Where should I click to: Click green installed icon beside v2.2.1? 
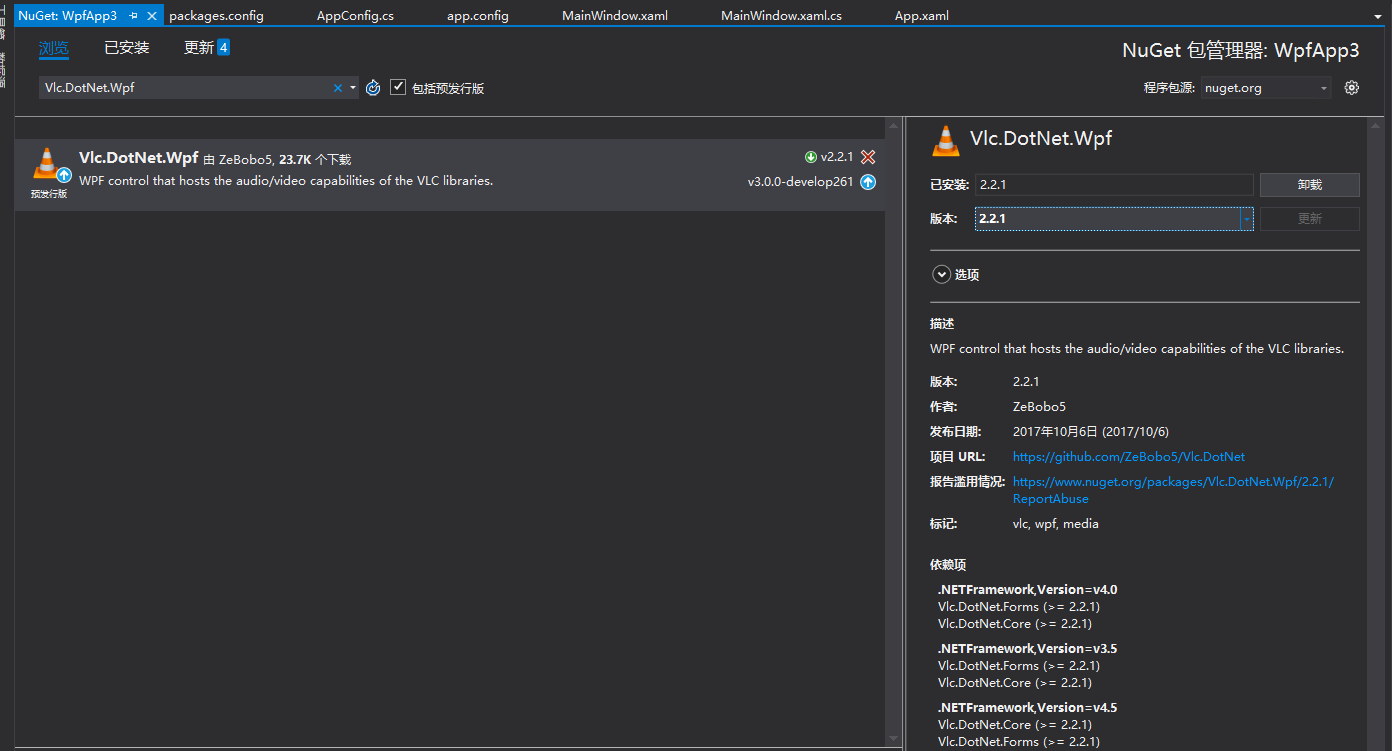click(811, 157)
